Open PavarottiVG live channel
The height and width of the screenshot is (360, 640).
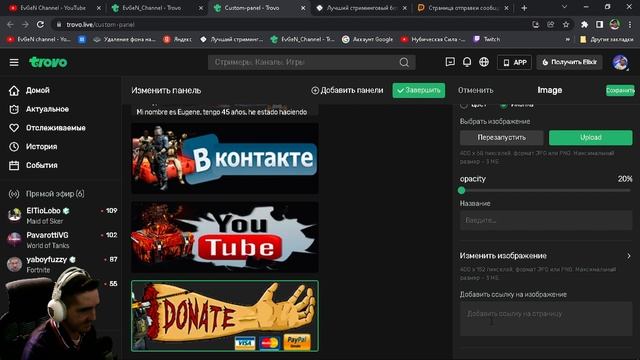coord(62,240)
